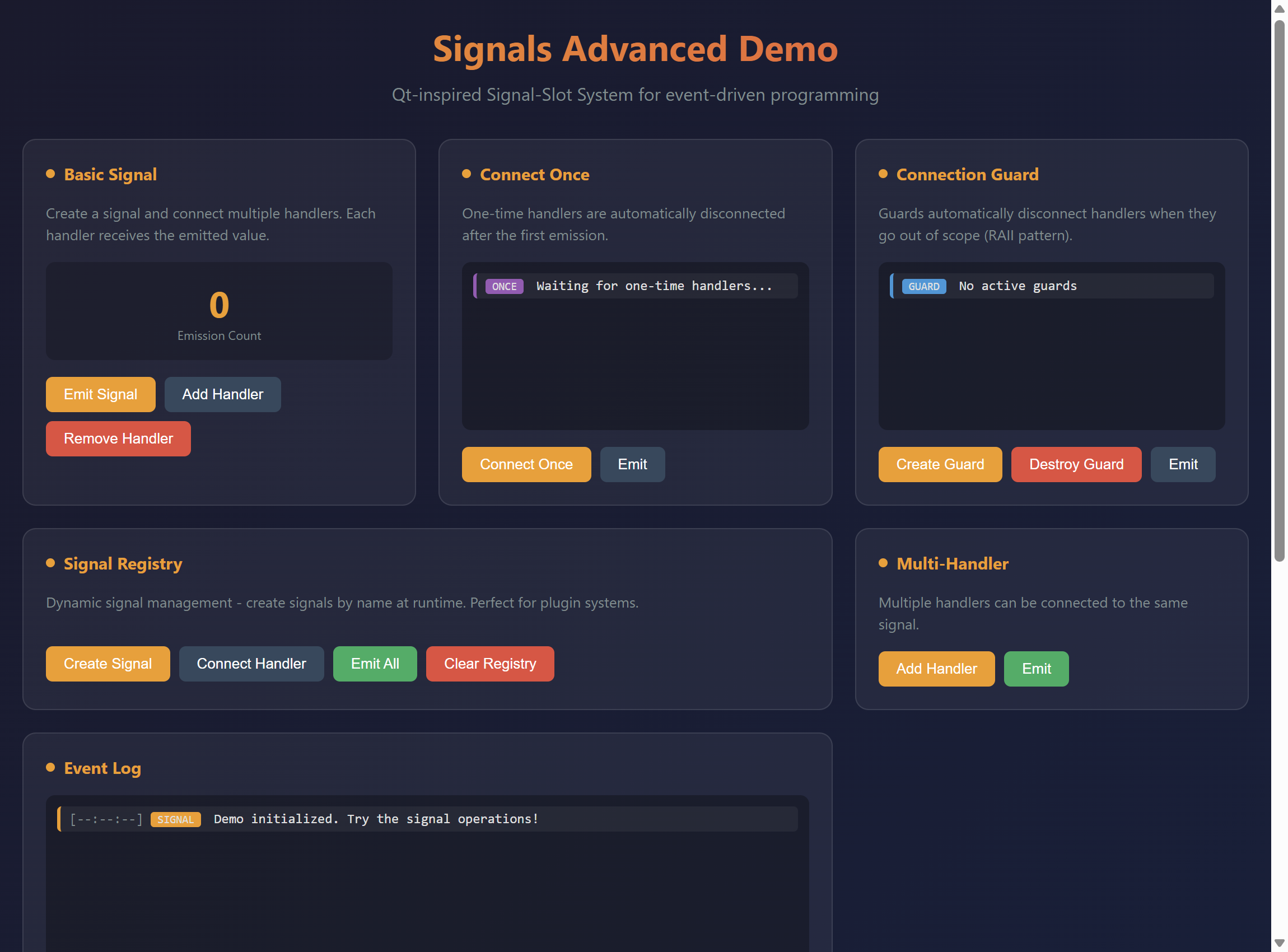Click the Multi-Handler bullet icon
Viewport: 1288px width, 952px height.
(x=884, y=563)
